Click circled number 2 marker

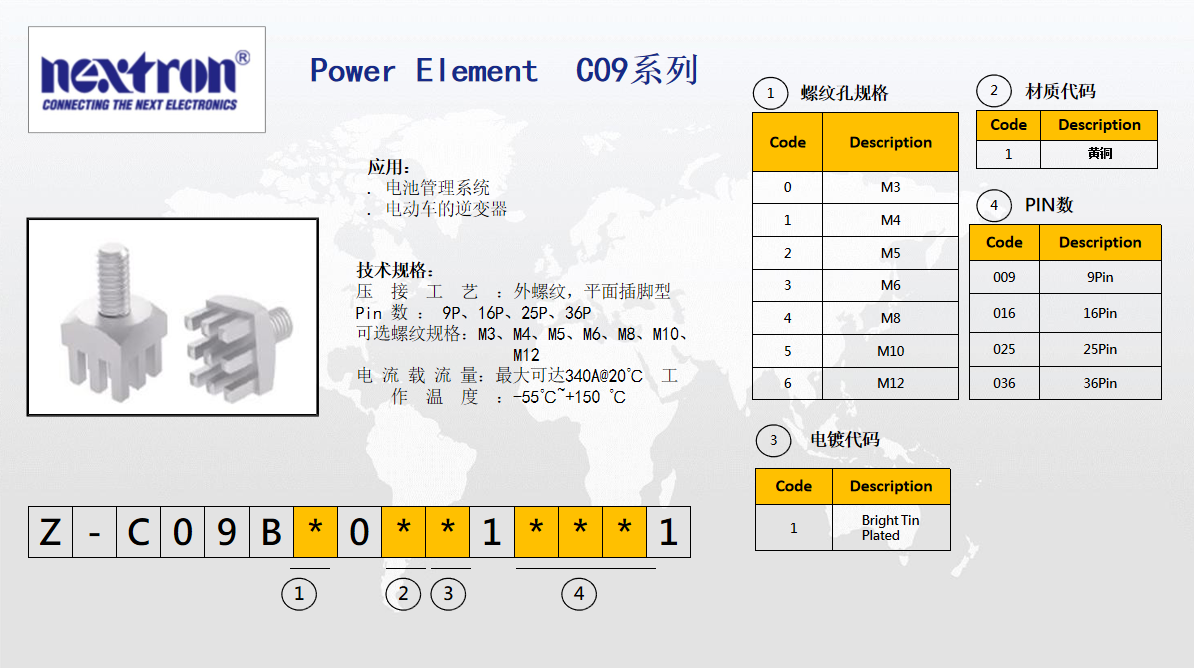click(403, 593)
